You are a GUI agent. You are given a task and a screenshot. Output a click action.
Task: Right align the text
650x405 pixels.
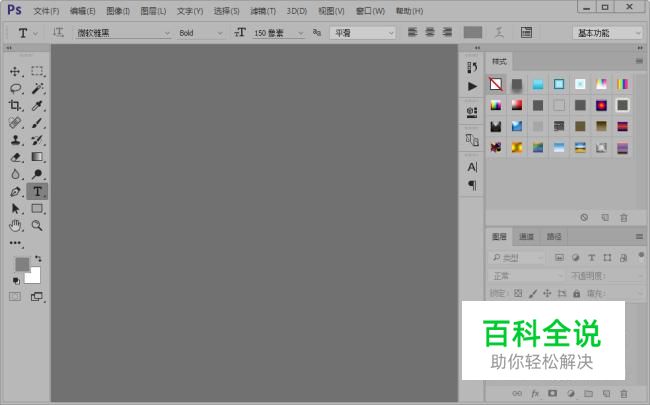point(447,32)
